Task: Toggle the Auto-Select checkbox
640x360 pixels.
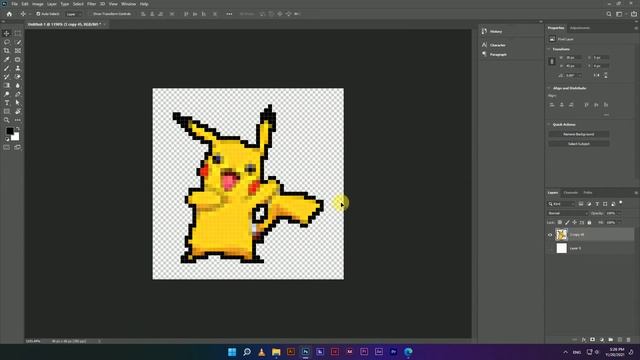Action: click(38, 14)
